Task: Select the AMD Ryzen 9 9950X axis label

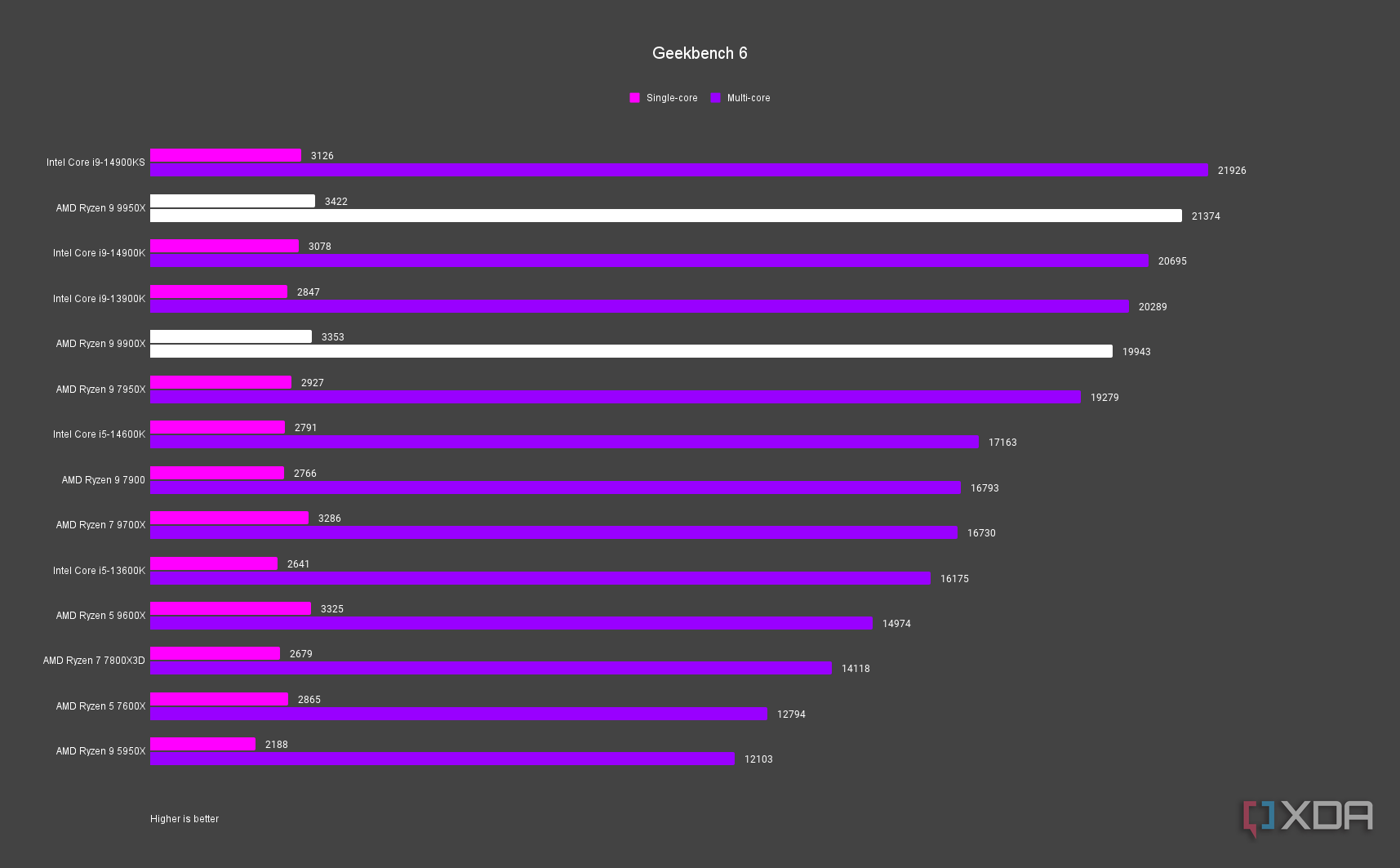Action: (x=100, y=208)
